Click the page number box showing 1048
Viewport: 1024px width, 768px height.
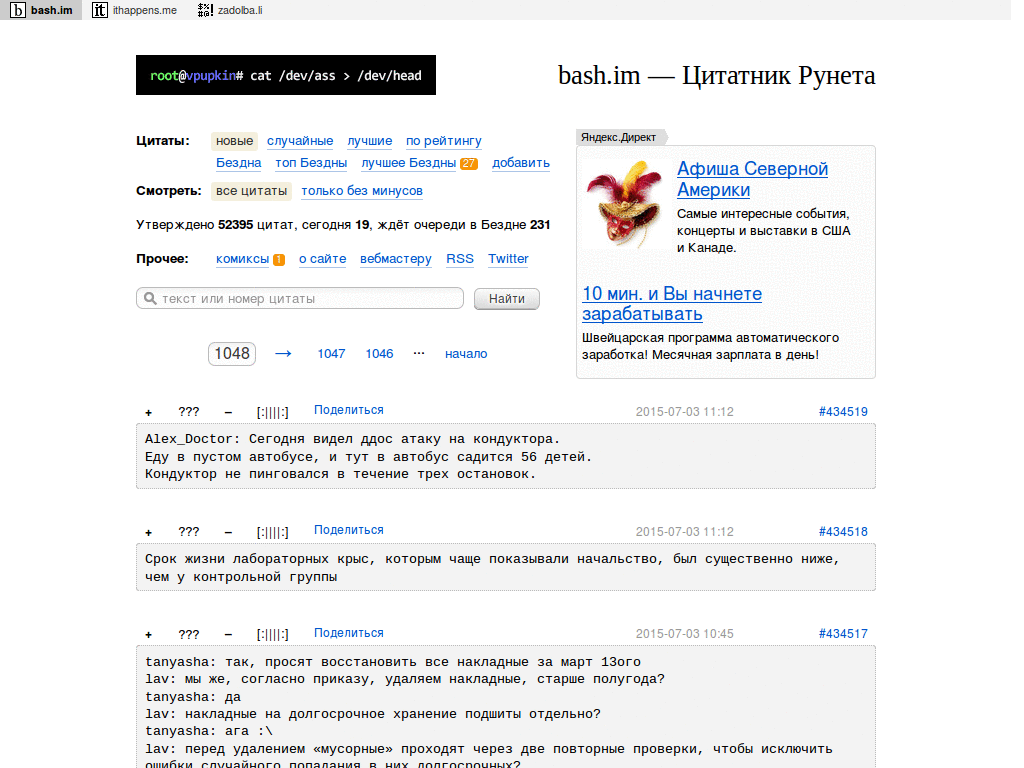(232, 354)
